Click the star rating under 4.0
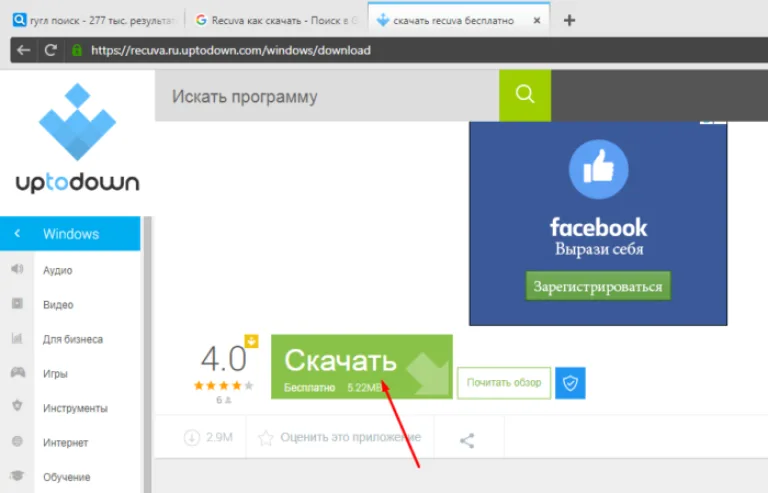Image resolution: width=768 pixels, height=493 pixels. (224, 386)
